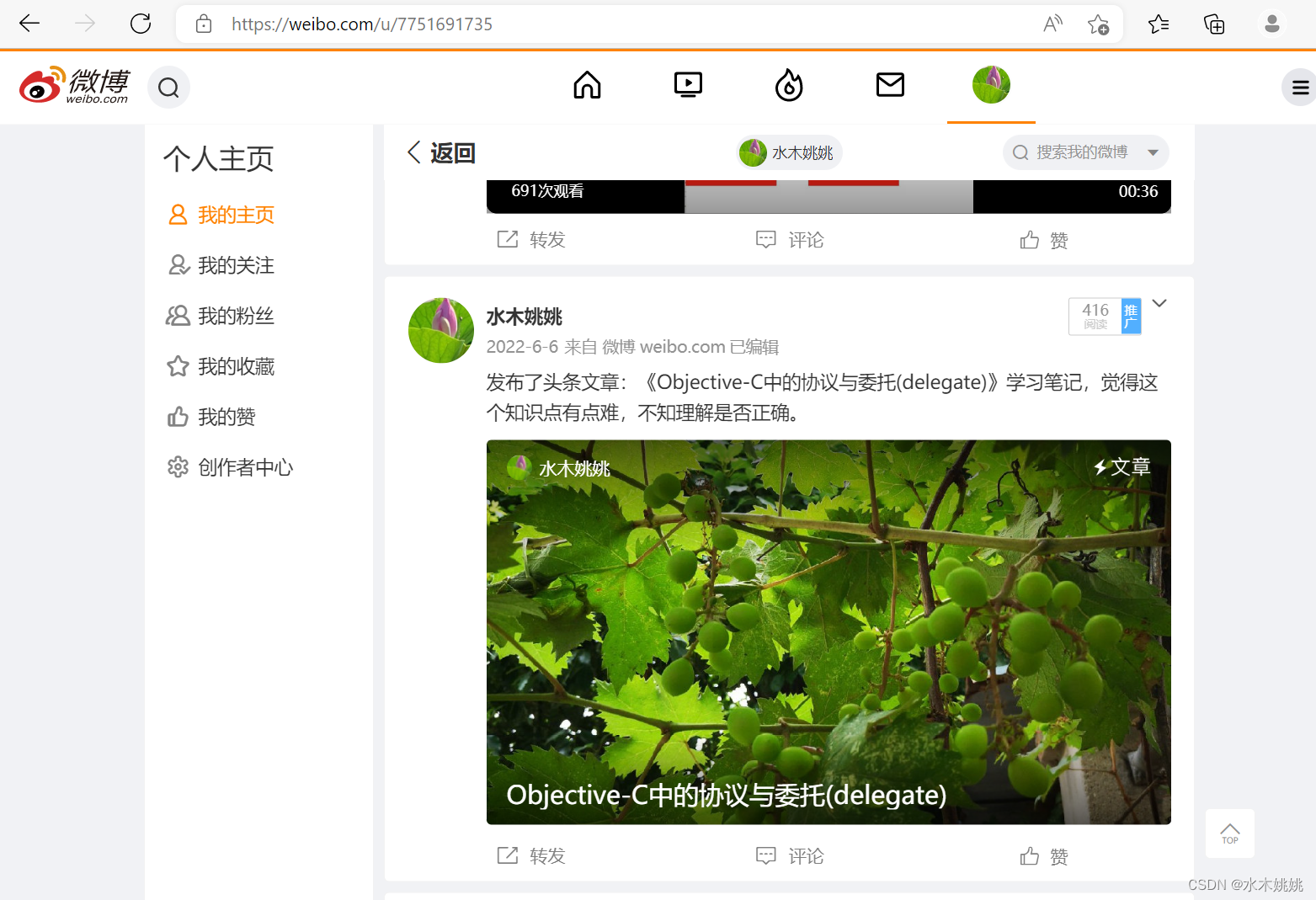Click the TOP back-to-top button
The height and width of the screenshot is (900, 1316).
click(1230, 833)
